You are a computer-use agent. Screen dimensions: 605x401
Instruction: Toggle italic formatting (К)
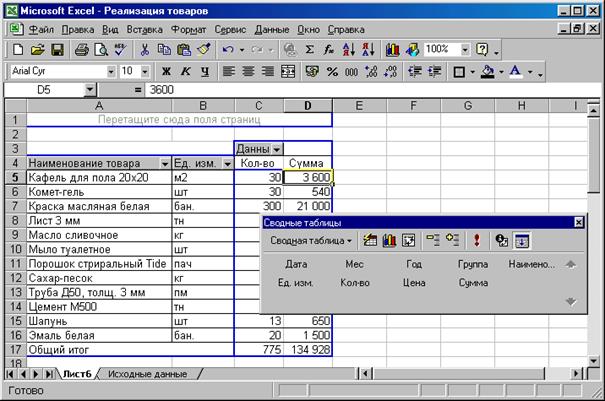184,72
